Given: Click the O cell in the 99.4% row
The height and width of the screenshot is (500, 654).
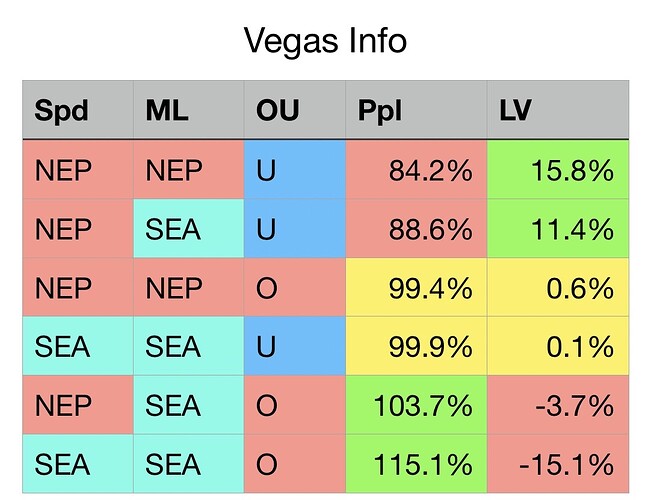Looking at the screenshot, I should tap(294, 287).
